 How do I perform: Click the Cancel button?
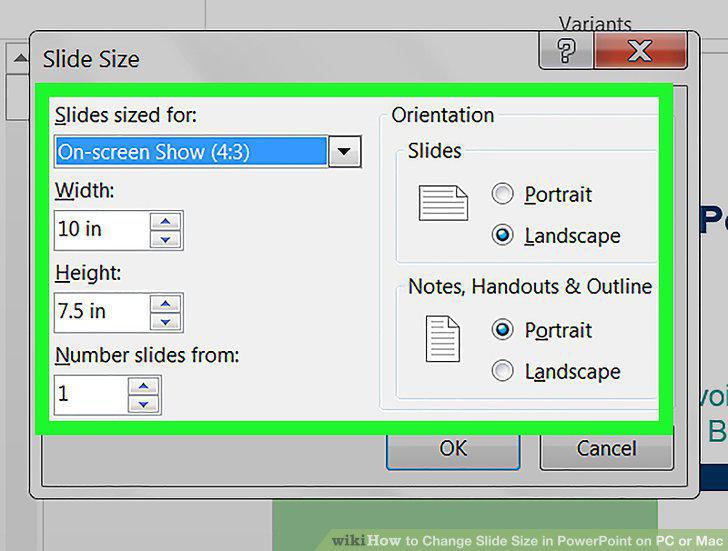tap(606, 448)
